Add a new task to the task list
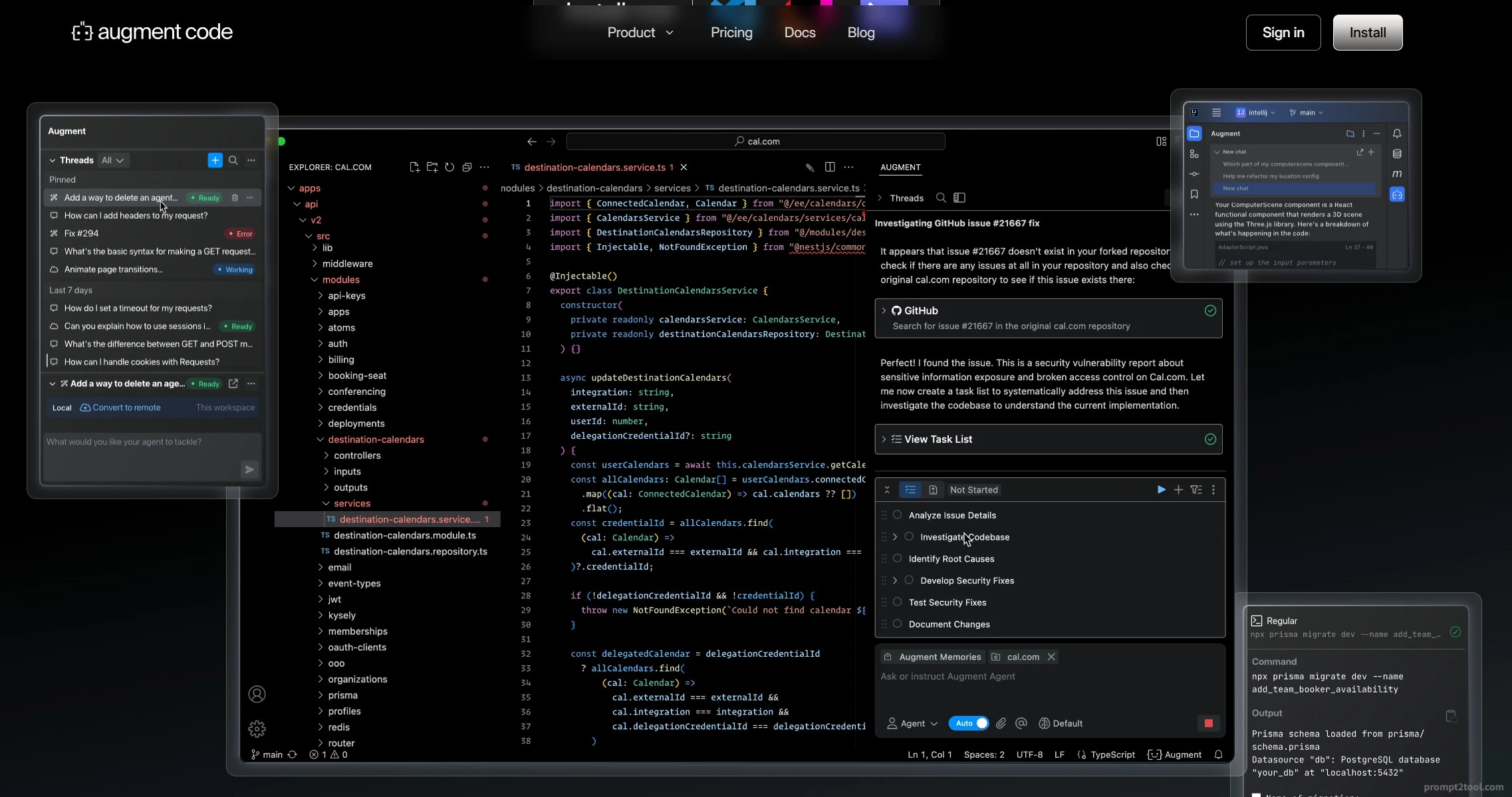 (x=1178, y=490)
